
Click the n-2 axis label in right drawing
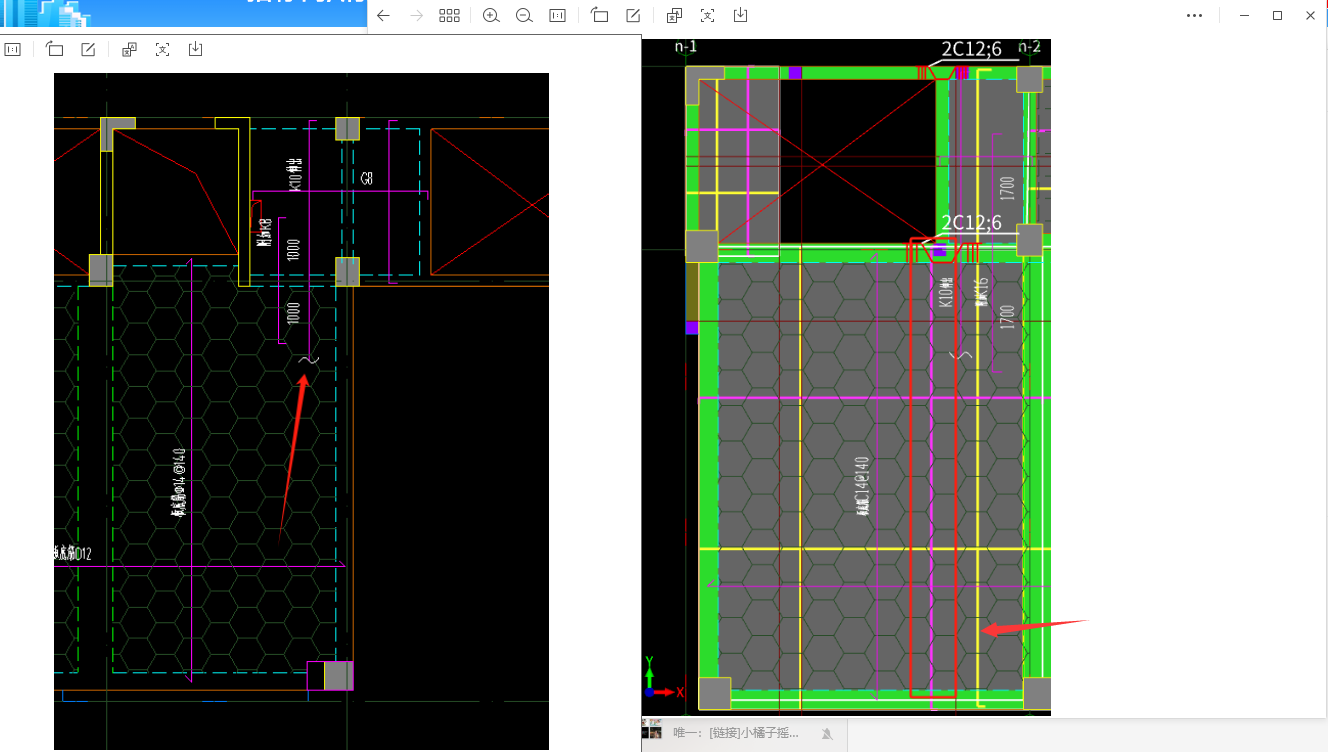pyautogui.click(x=1029, y=47)
